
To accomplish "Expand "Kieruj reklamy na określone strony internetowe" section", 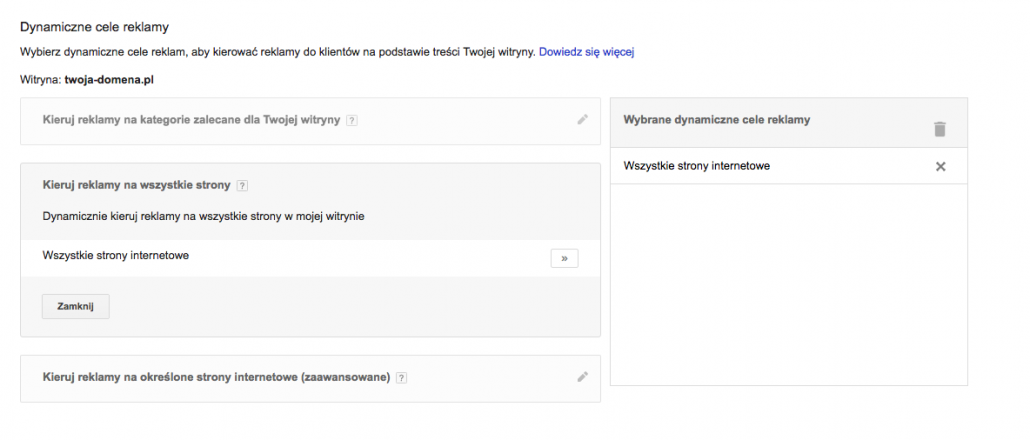I will point(215,378).
